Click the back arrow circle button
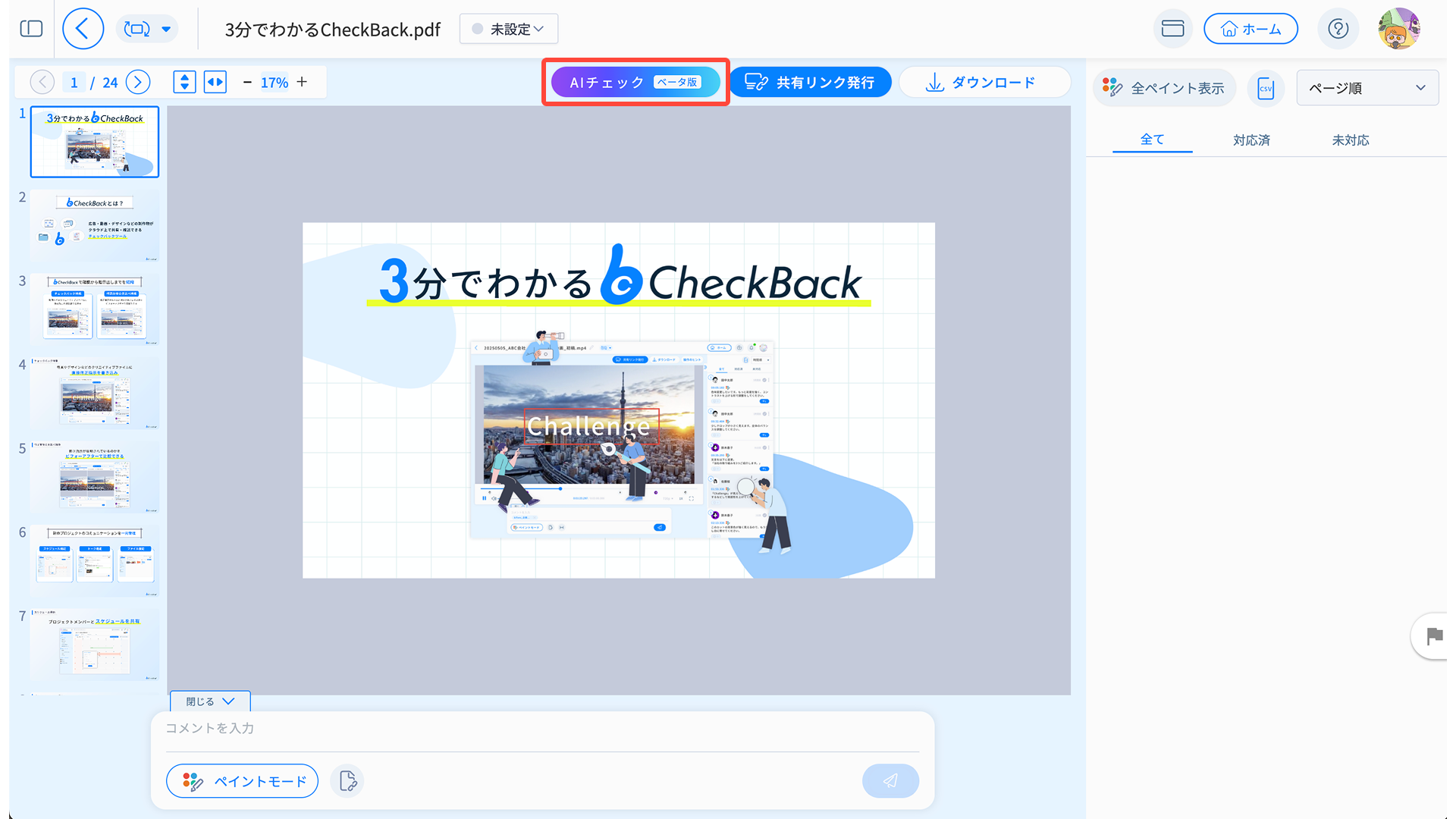Viewport: 1456px width, 819px height. point(83,29)
